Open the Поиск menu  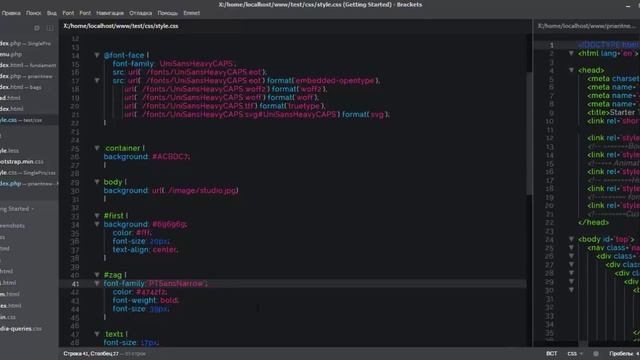pyautogui.click(x=33, y=13)
